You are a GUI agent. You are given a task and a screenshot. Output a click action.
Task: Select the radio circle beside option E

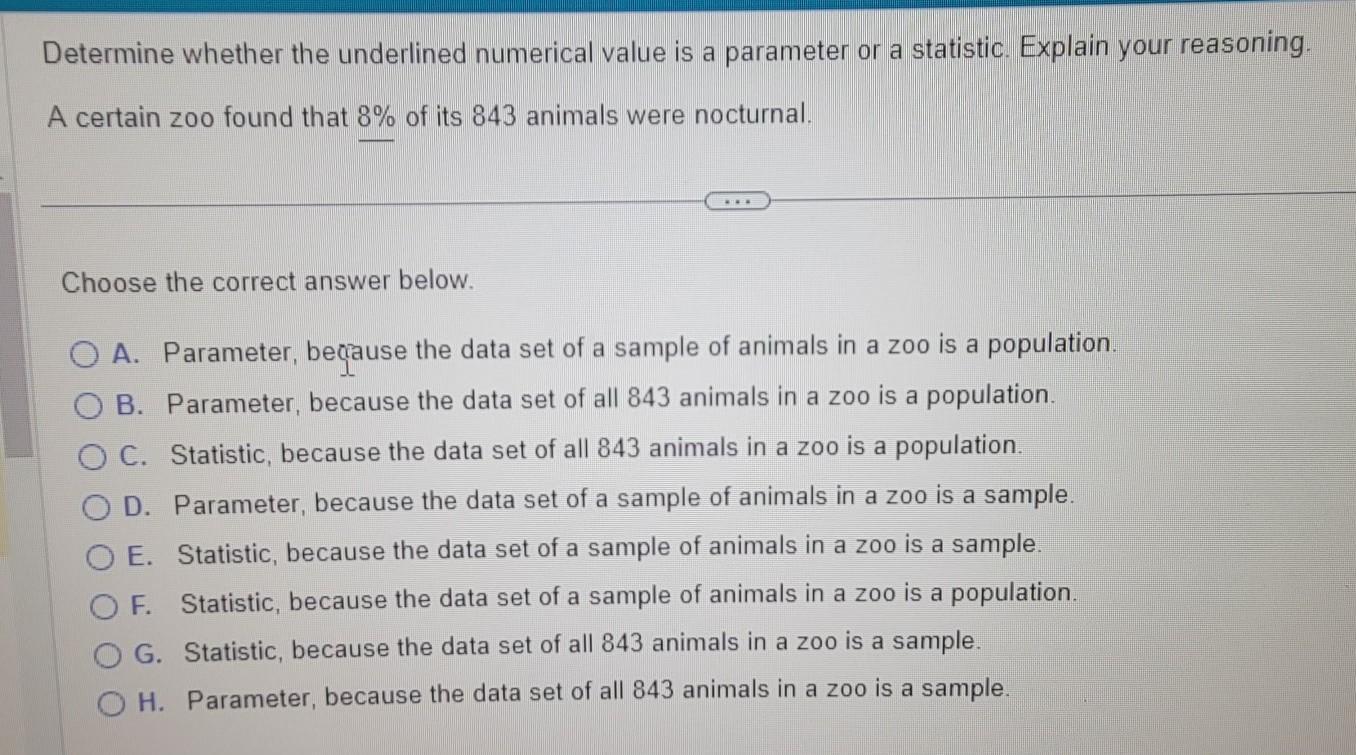102,556
